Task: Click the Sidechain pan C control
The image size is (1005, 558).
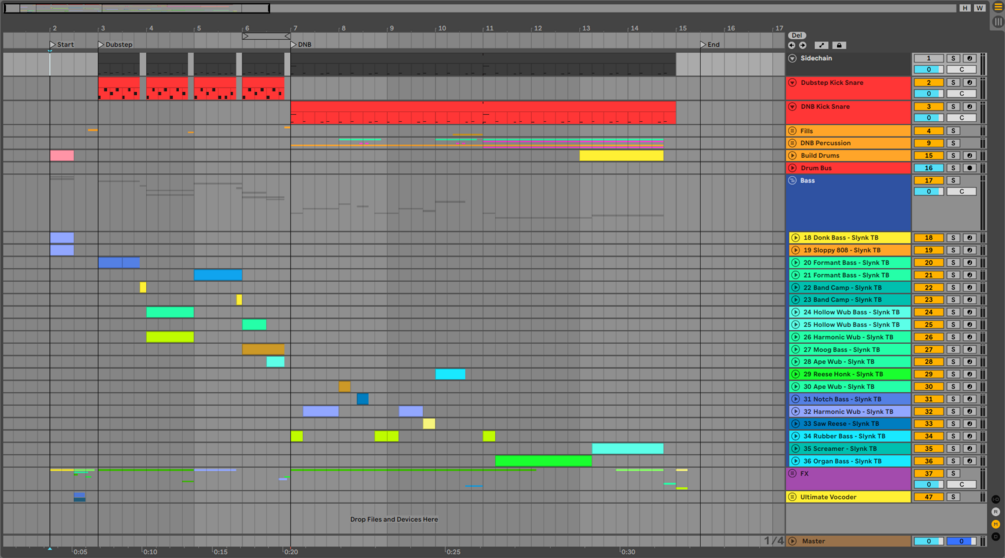Action: pos(961,69)
